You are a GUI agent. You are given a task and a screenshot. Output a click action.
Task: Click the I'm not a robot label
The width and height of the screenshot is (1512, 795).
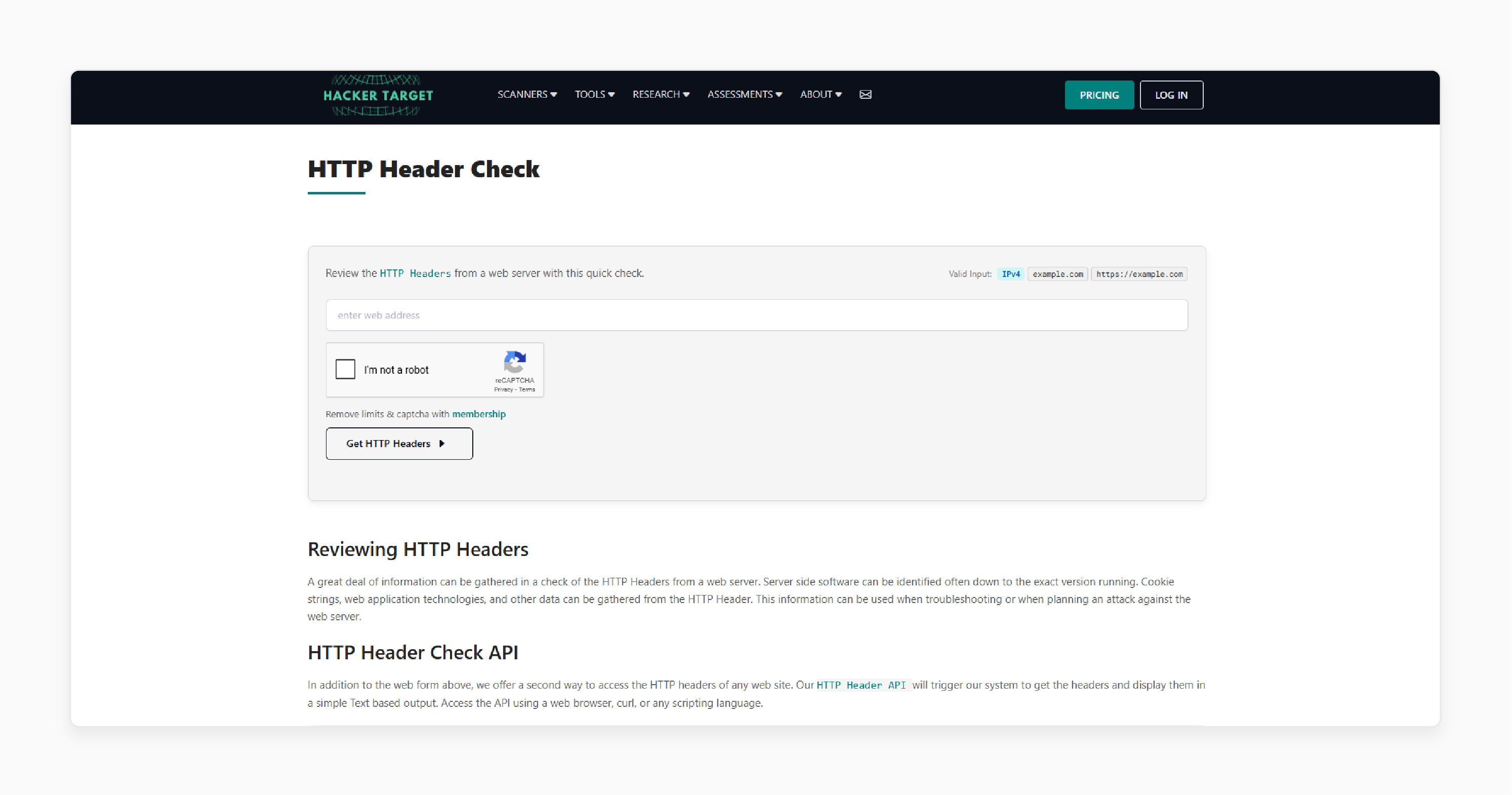click(396, 370)
